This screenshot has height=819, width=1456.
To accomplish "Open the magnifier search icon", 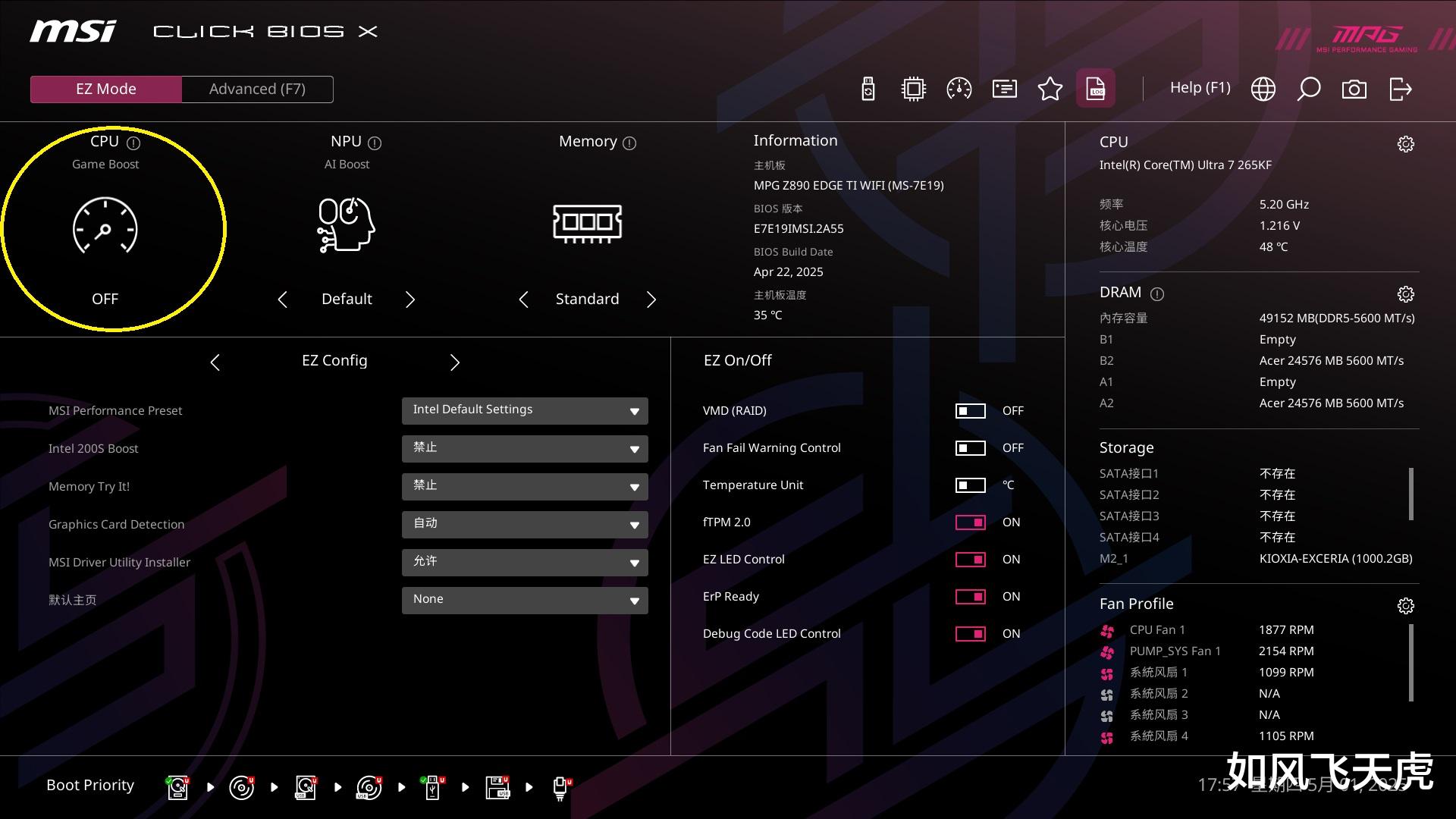I will (1309, 89).
